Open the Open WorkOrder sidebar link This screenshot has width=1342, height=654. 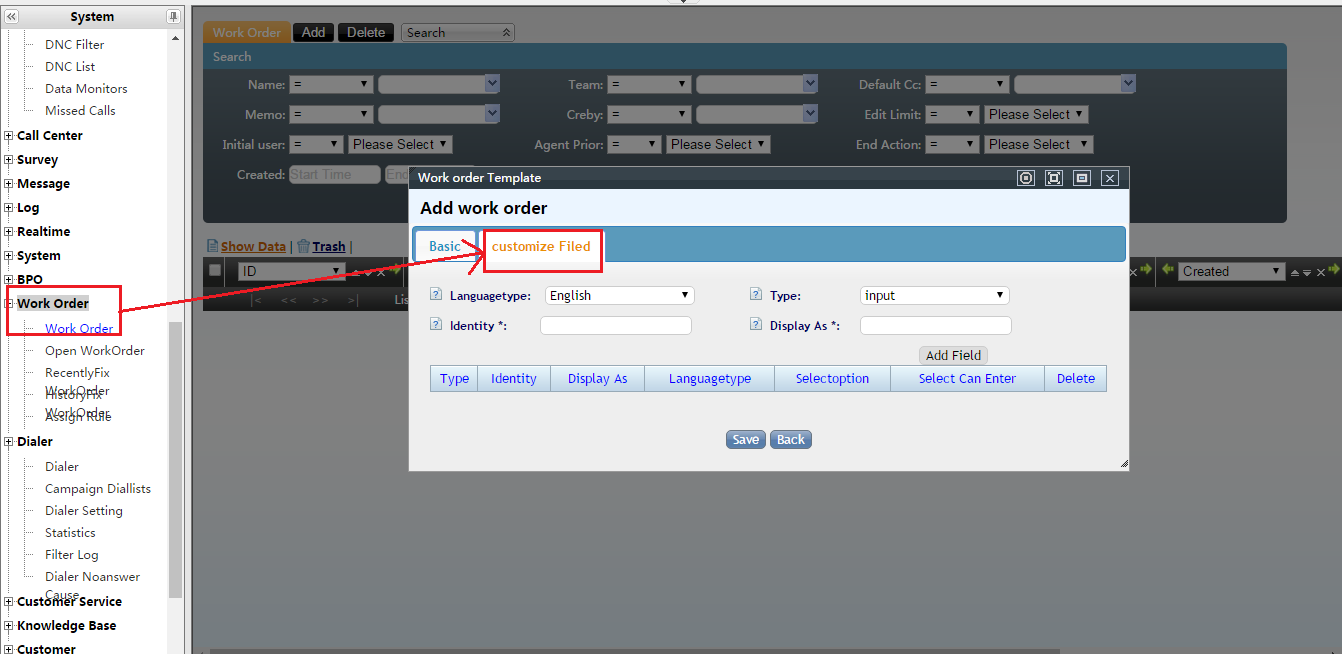click(x=94, y=350)
